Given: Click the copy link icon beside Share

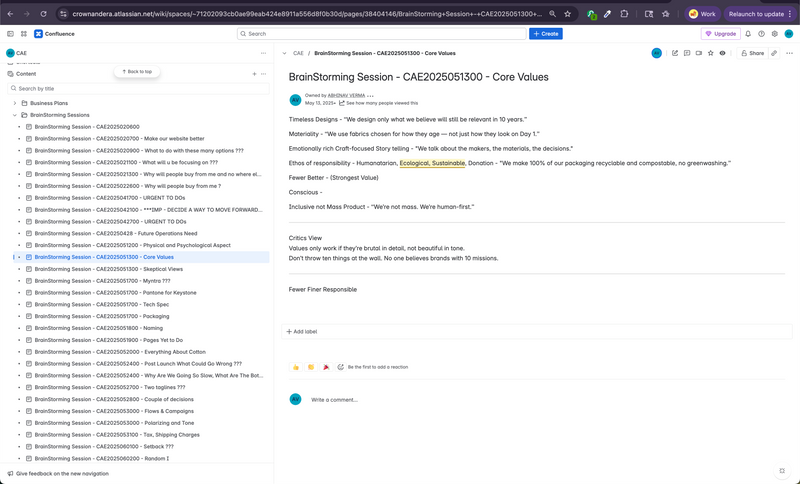Looking at the screenshot, I should point(774,53).
